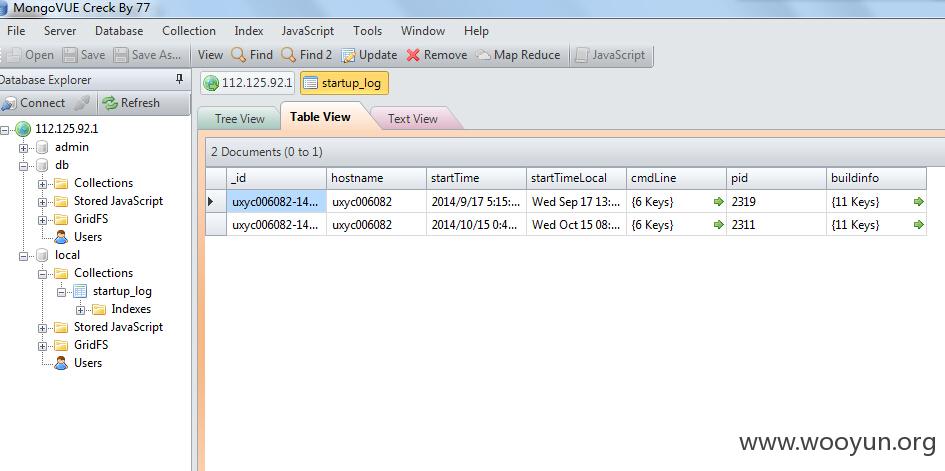Viewport: 945px width, 471px height.
Task: Open the JavaScript menu
Action: coord(307,31)
